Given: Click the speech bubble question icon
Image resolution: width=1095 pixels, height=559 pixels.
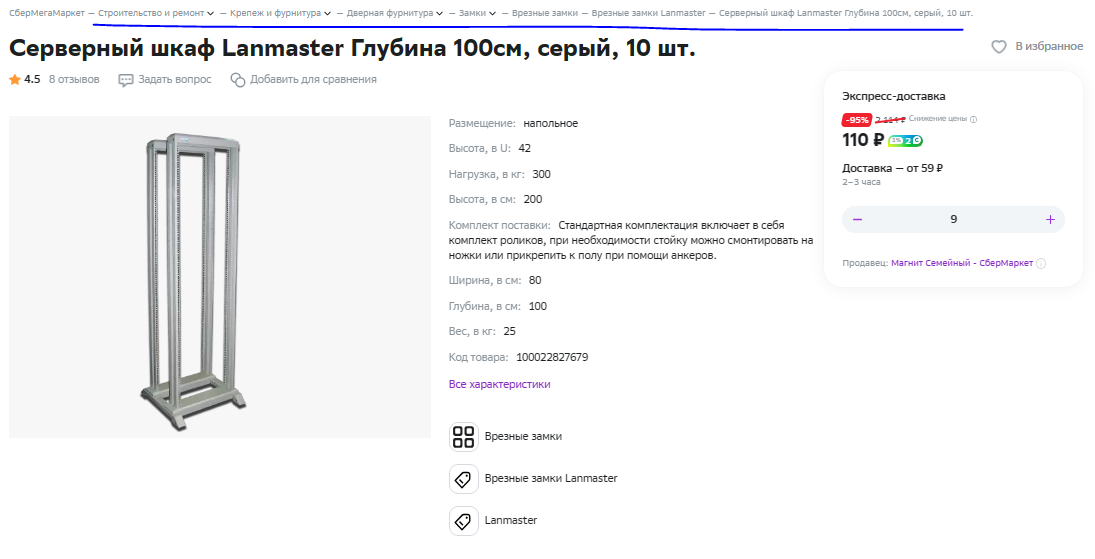Looking at the screenshot, I should tap(126, 80).
